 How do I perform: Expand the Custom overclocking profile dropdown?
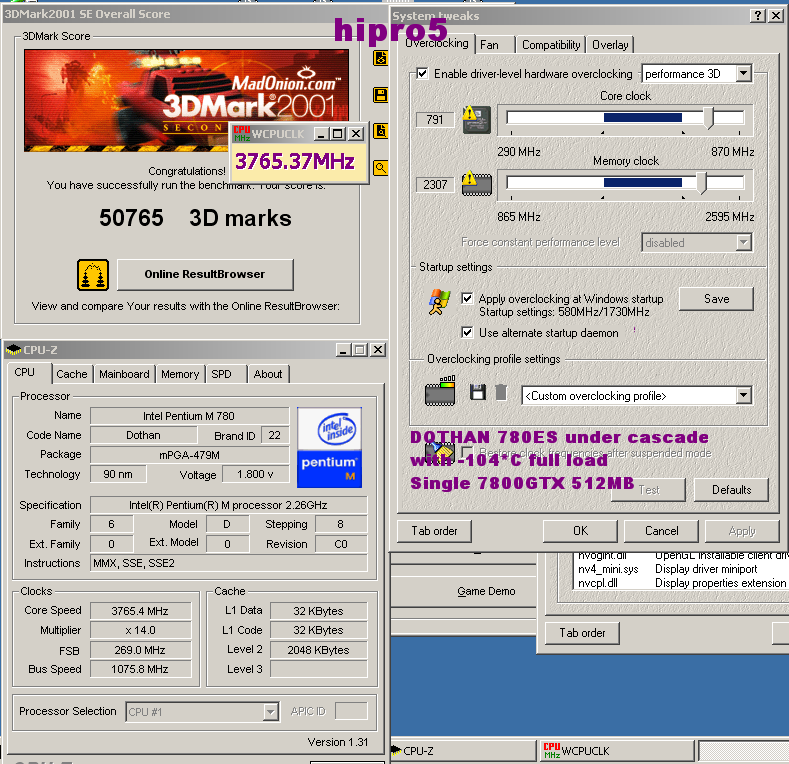(743, 396)
